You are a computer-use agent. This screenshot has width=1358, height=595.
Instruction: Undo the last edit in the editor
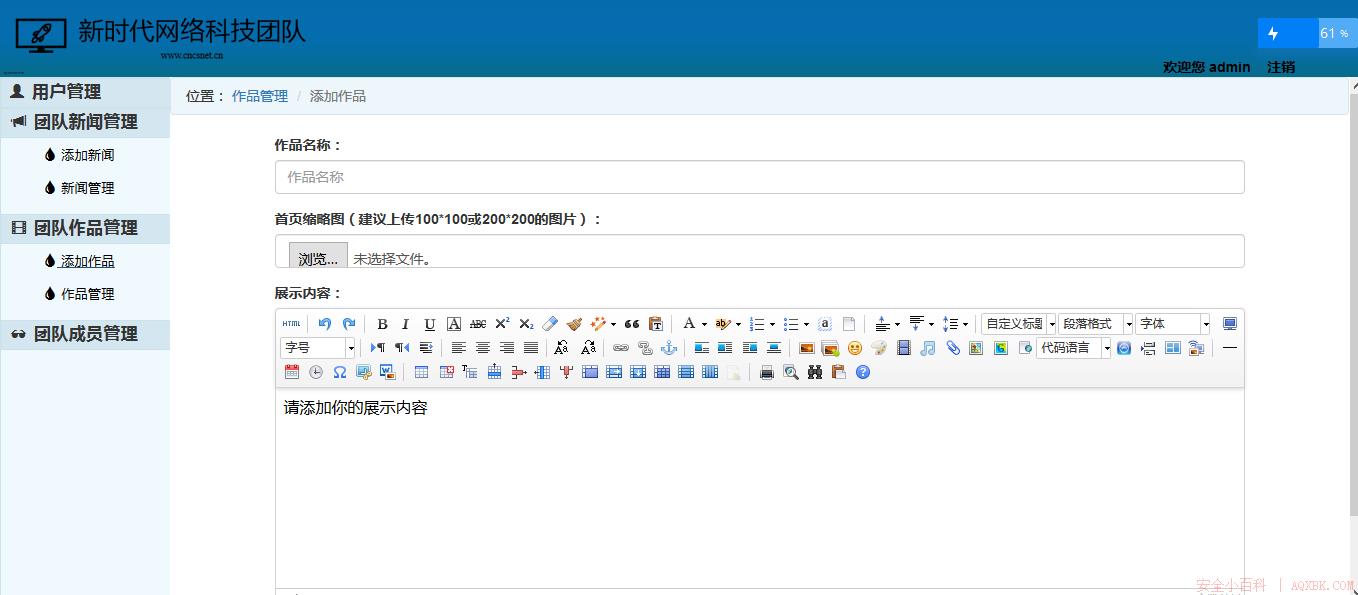pyautogui.click(x=324, y=324)
